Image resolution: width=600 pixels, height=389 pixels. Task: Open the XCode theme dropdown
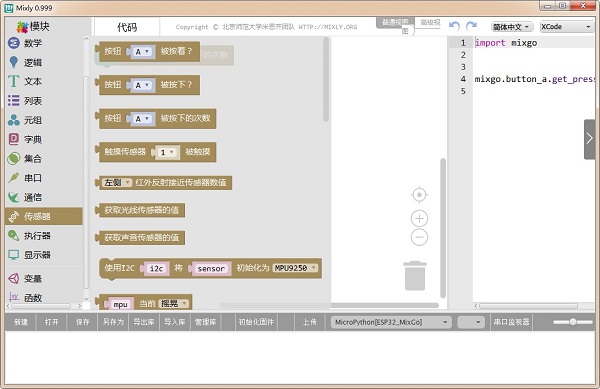click(x=566, y=27)
